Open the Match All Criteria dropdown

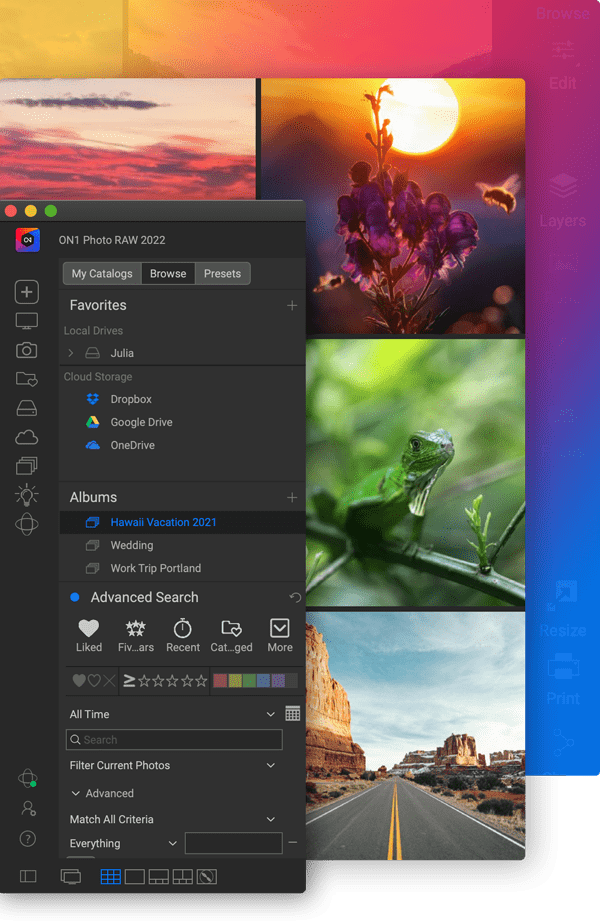tap(172, 819)
